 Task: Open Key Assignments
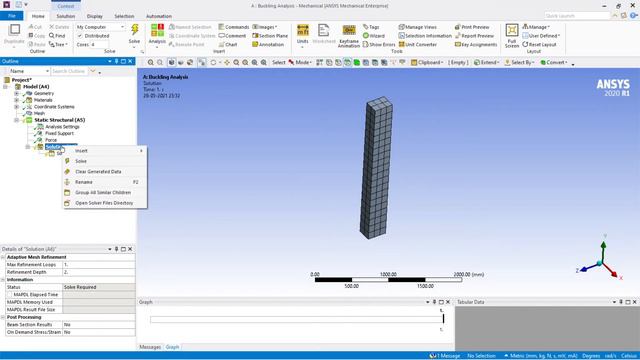coord(476,44)
